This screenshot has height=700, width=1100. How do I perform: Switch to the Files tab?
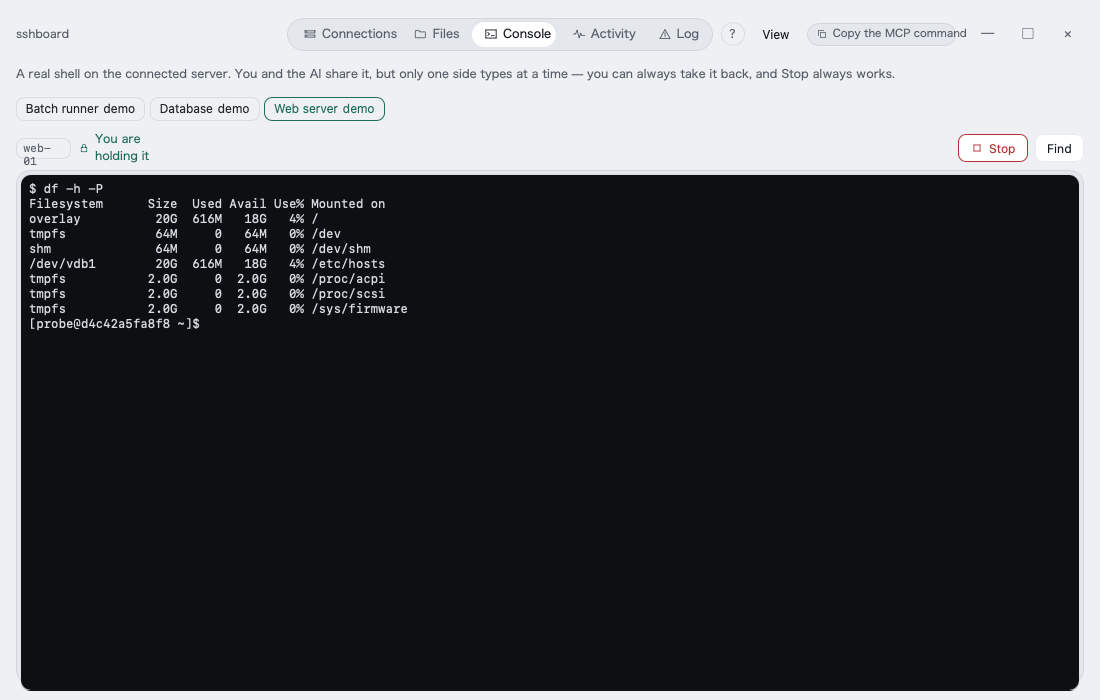click(436, 34)
